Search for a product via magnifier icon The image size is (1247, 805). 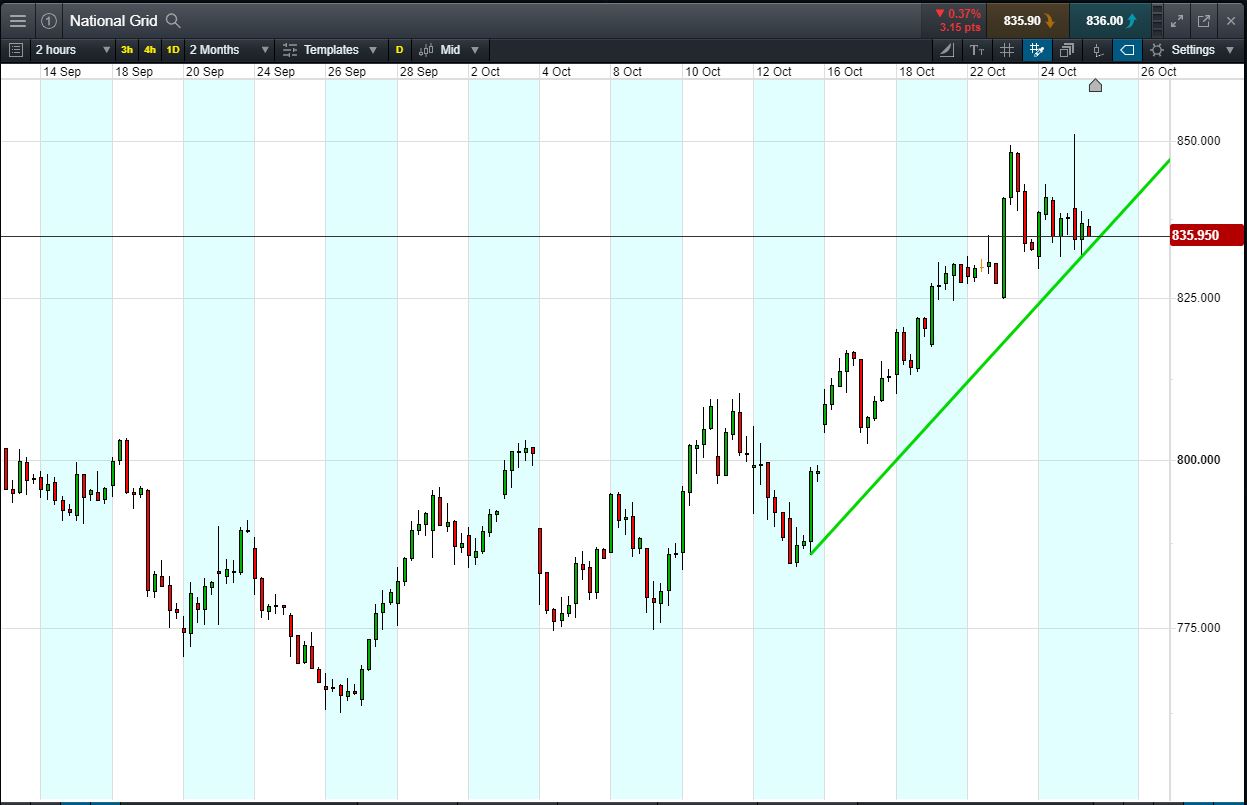click(x=173, y=20)
